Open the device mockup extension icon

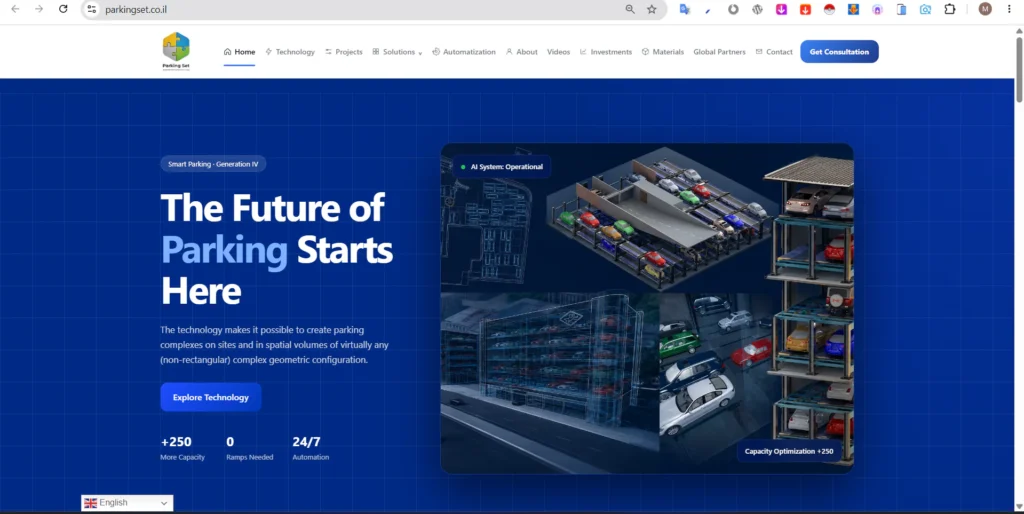[901, 9]
